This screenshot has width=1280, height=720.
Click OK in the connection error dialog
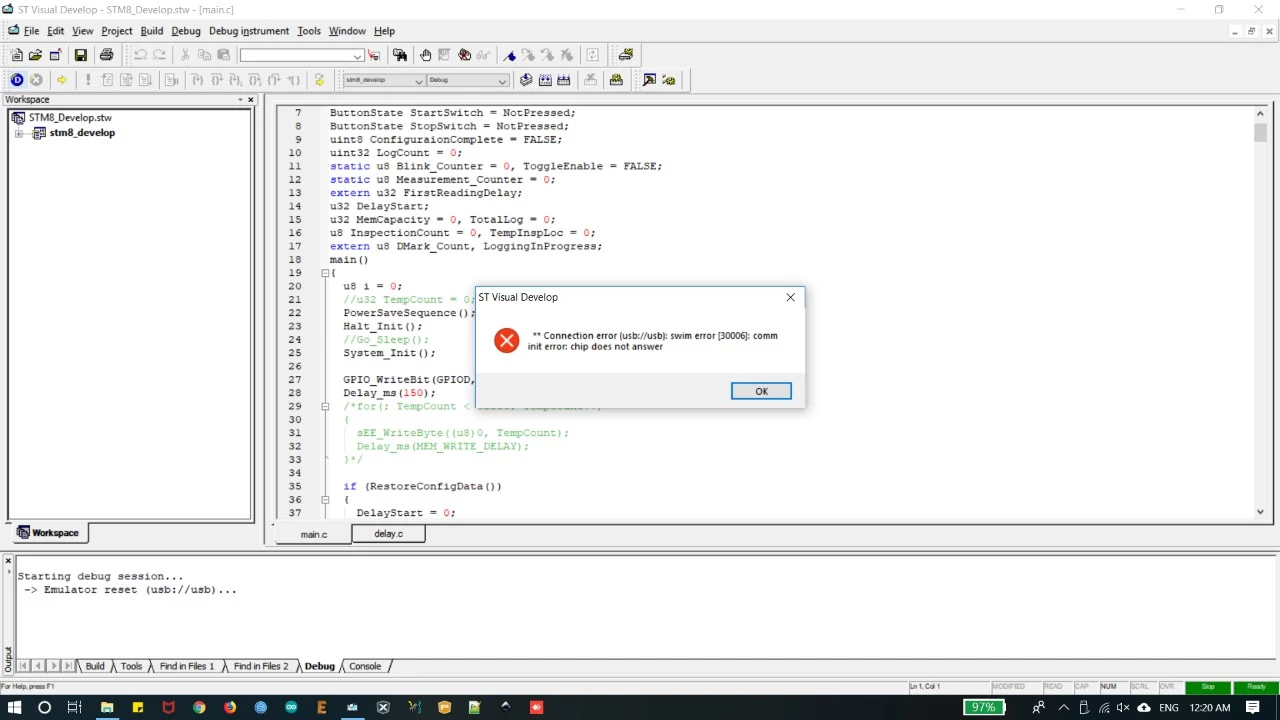coord(761,391)
